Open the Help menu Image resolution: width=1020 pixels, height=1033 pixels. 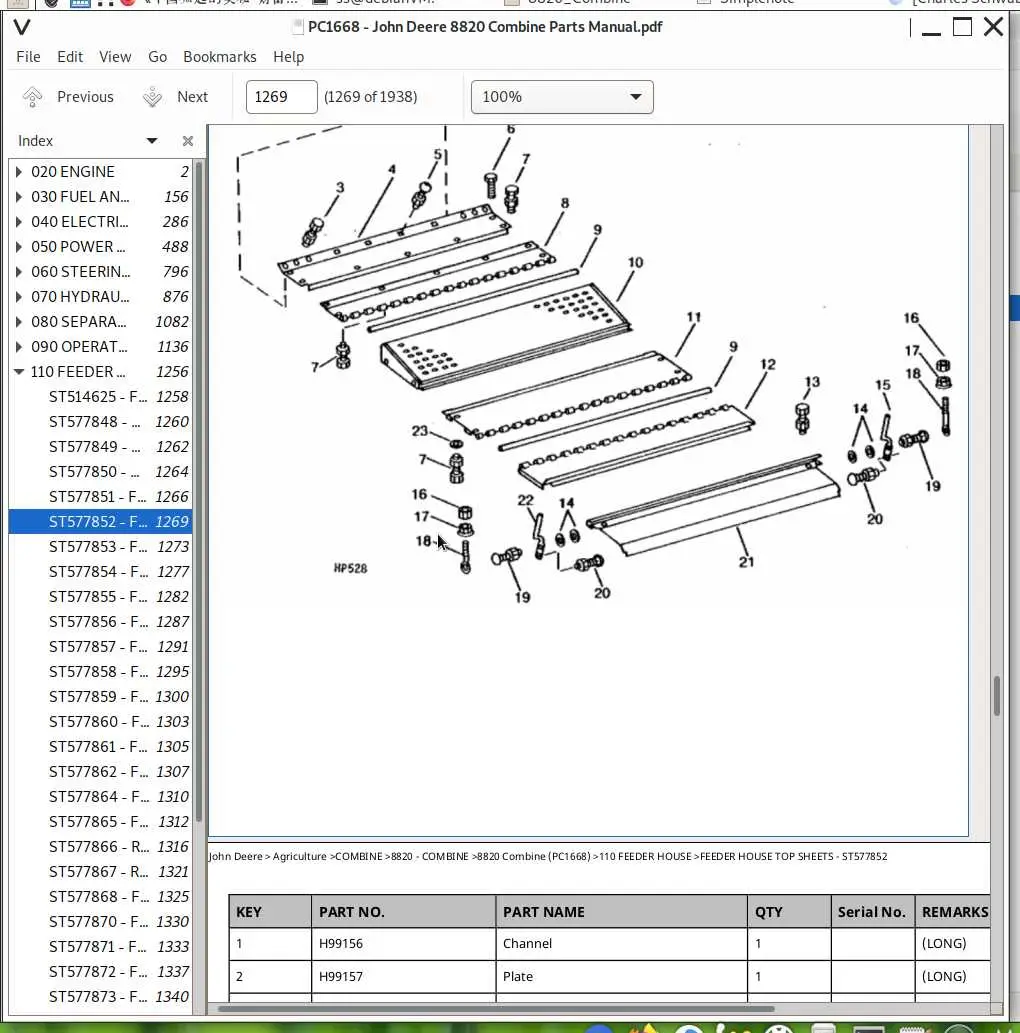click(x=289, y=57)
